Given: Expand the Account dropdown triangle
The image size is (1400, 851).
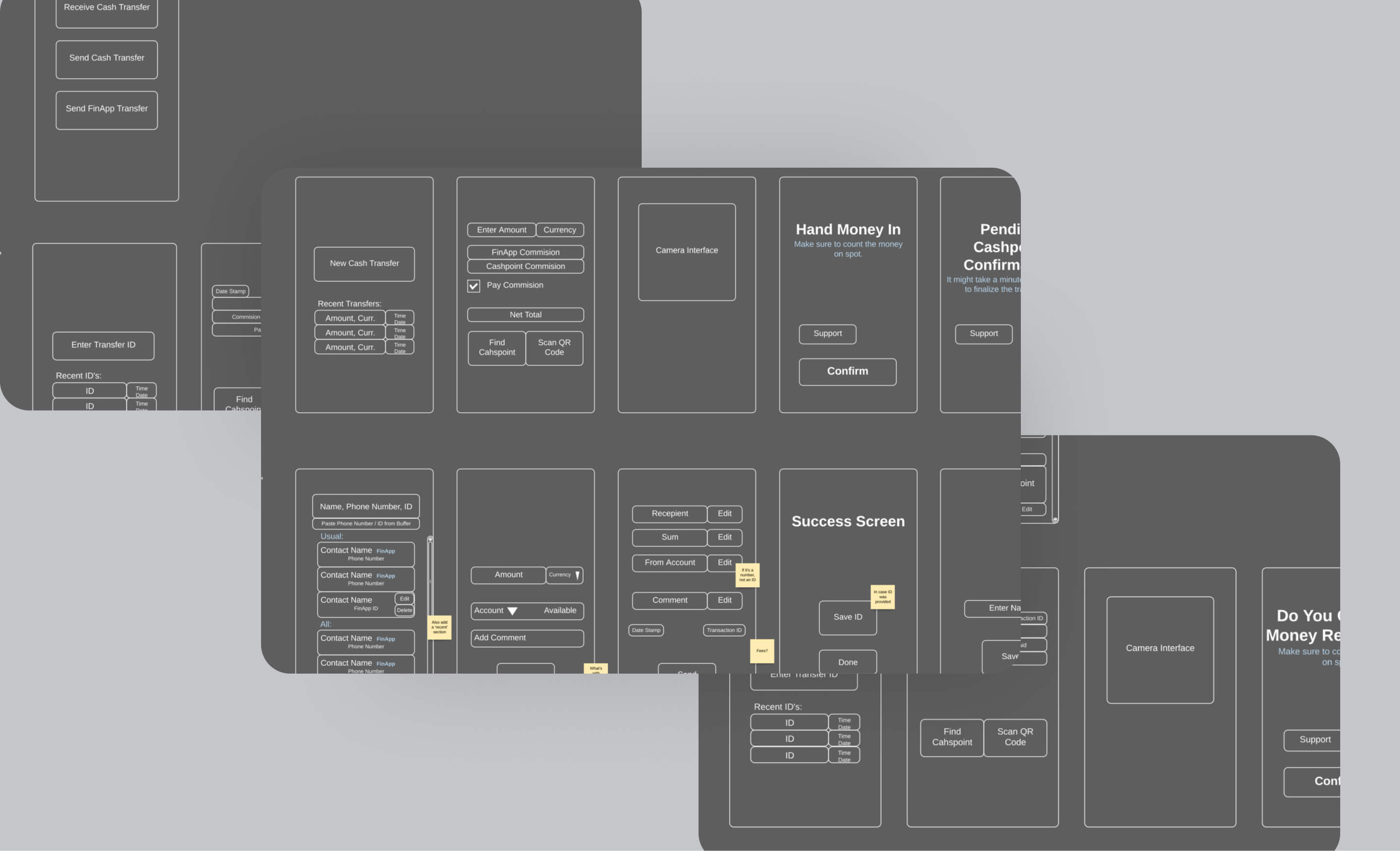Looking at the screenshot, I should 512,611.
